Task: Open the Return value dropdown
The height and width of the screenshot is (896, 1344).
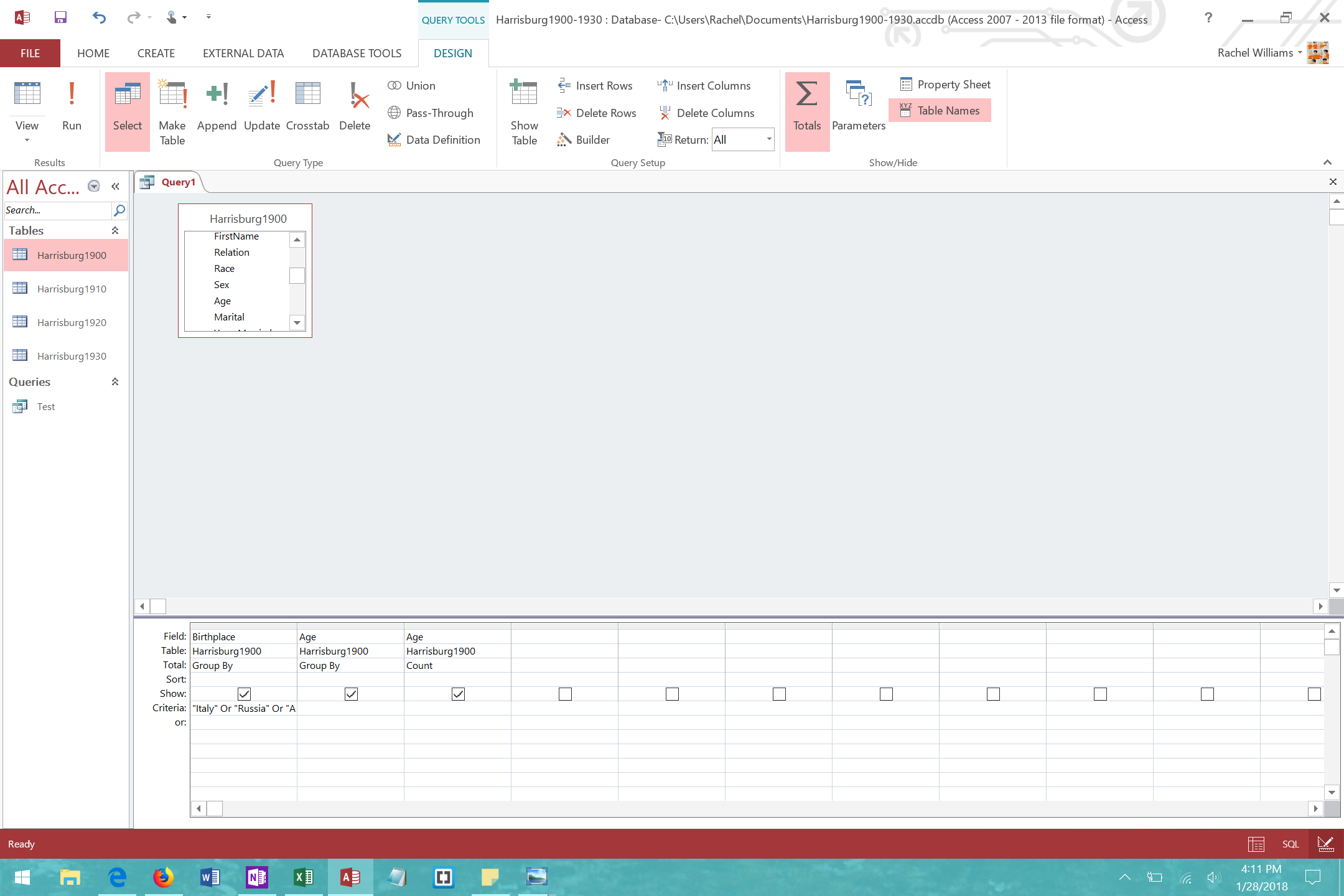Action: click(769, 139)
